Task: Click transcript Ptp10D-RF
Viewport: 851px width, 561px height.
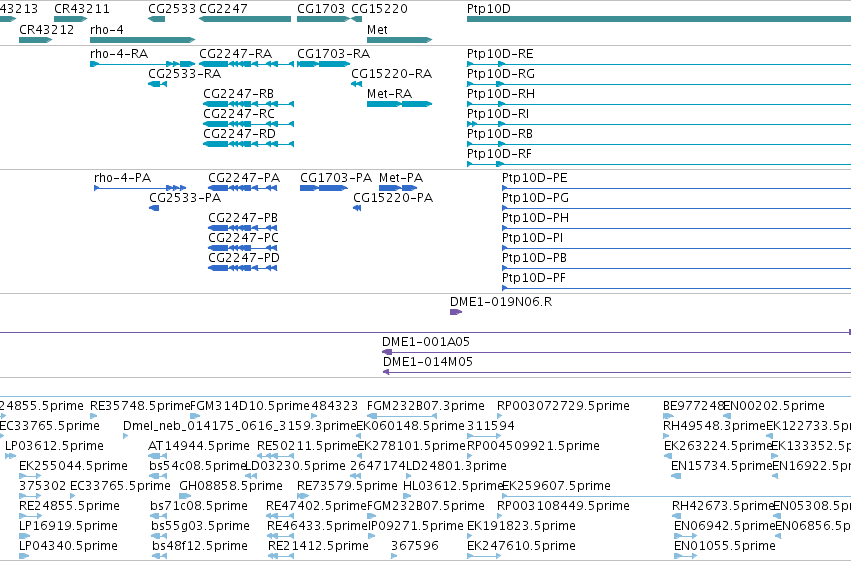Action: pos(499,154)
